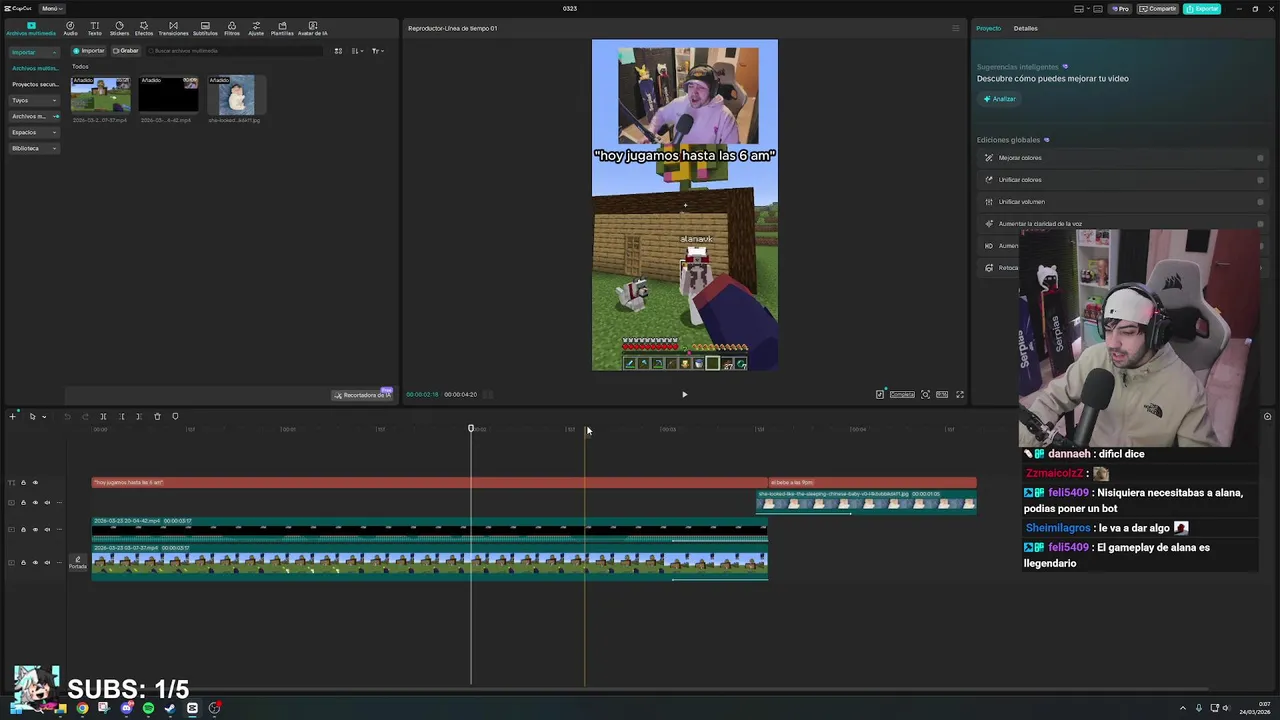Open the Filtros panel

(x=232, y=28)
